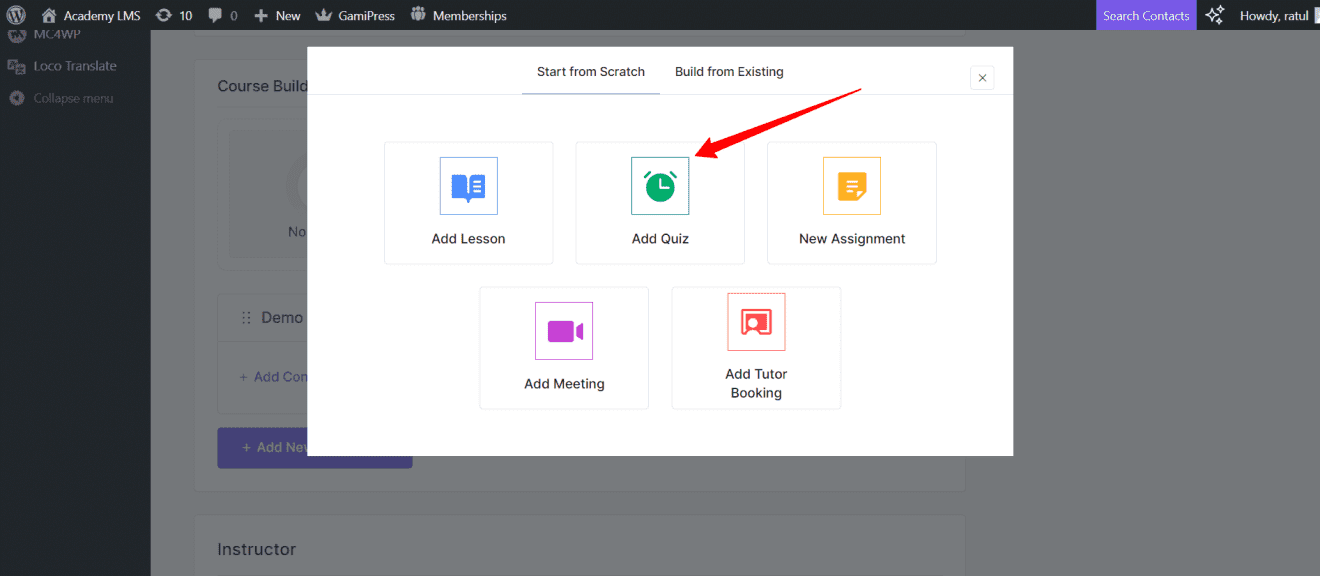Close the modal with the X button
Screen dimensions: 1320x576
pyautogui.click(x=982, y=78)
